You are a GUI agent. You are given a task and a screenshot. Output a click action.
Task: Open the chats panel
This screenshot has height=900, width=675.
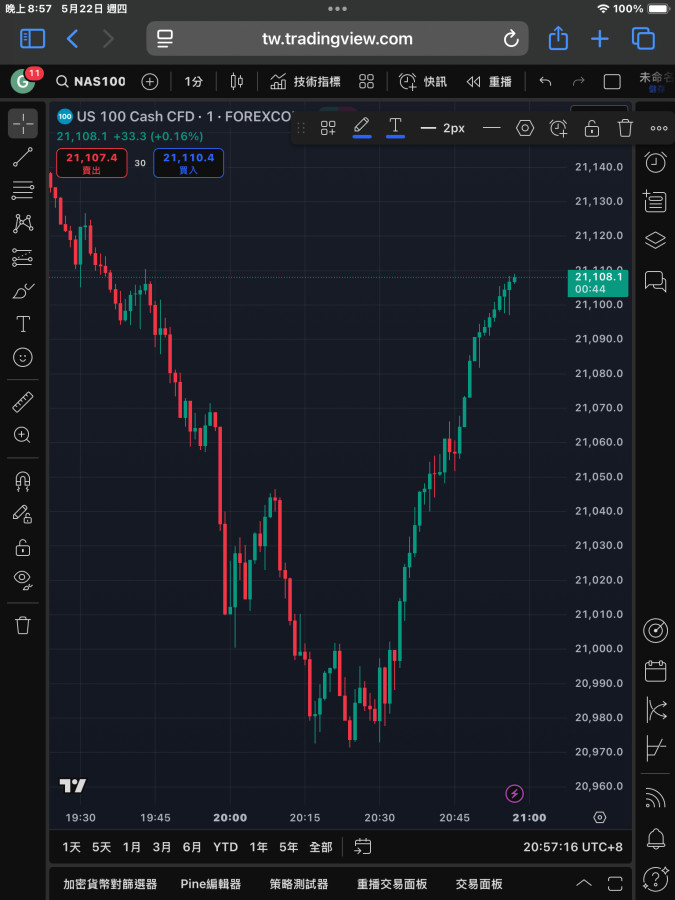pyautogui.click(x=655, y=281)
